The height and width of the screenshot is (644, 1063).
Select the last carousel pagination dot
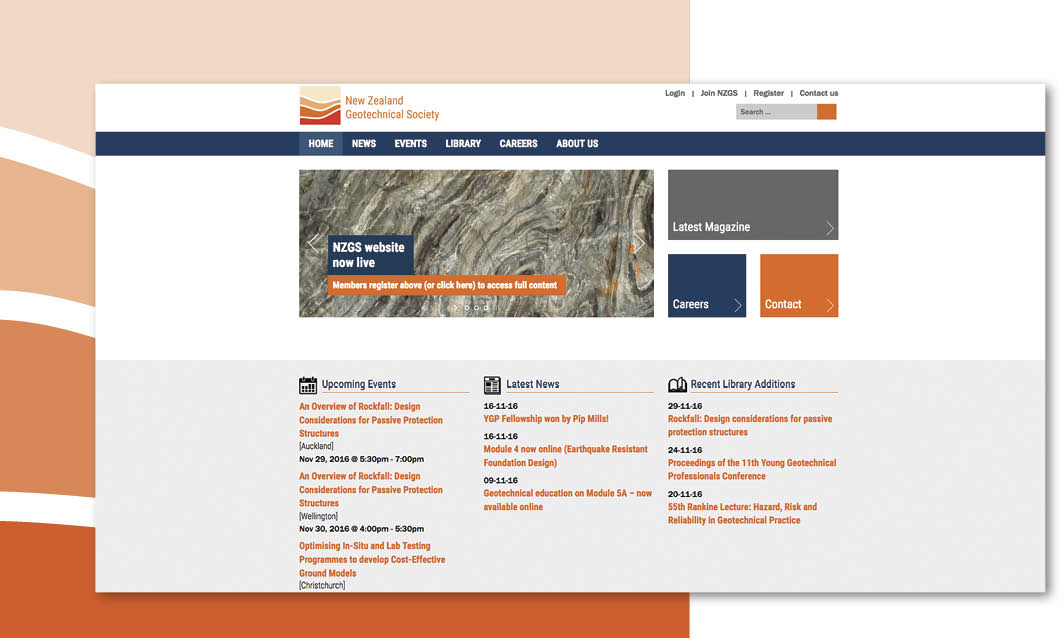point(487,308)
